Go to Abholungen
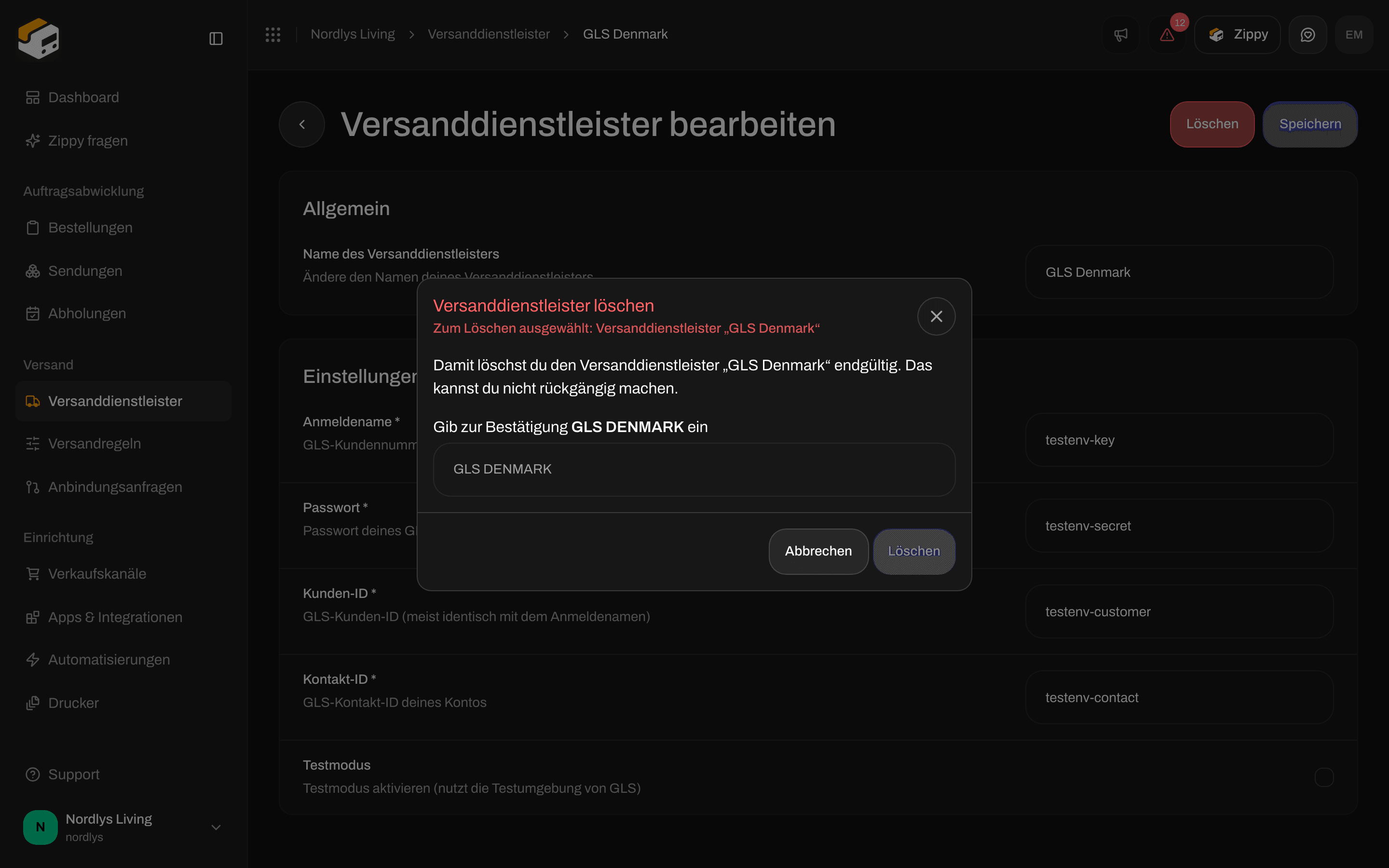 123,313
